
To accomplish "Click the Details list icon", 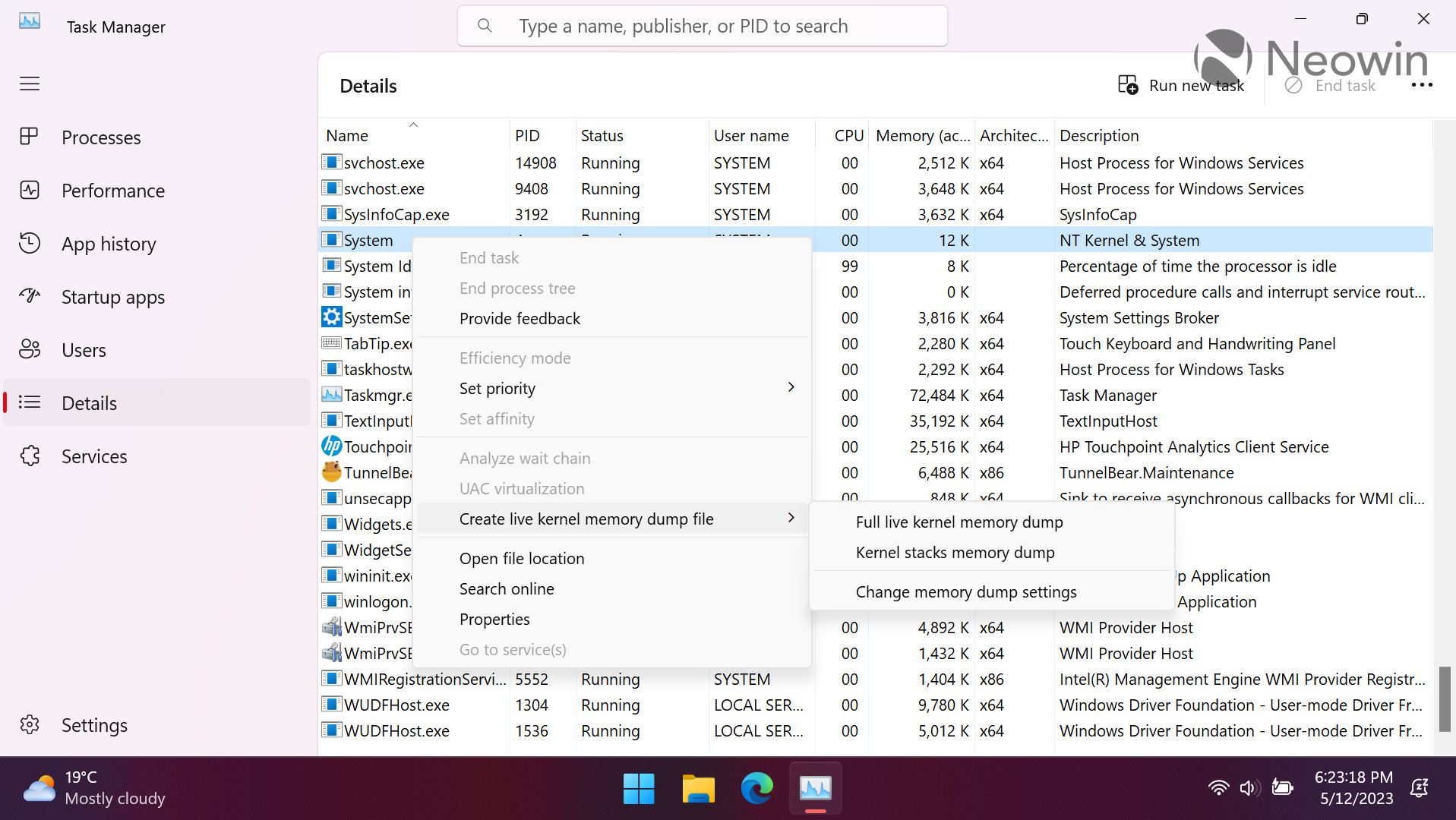I will [x=29, y=402].
